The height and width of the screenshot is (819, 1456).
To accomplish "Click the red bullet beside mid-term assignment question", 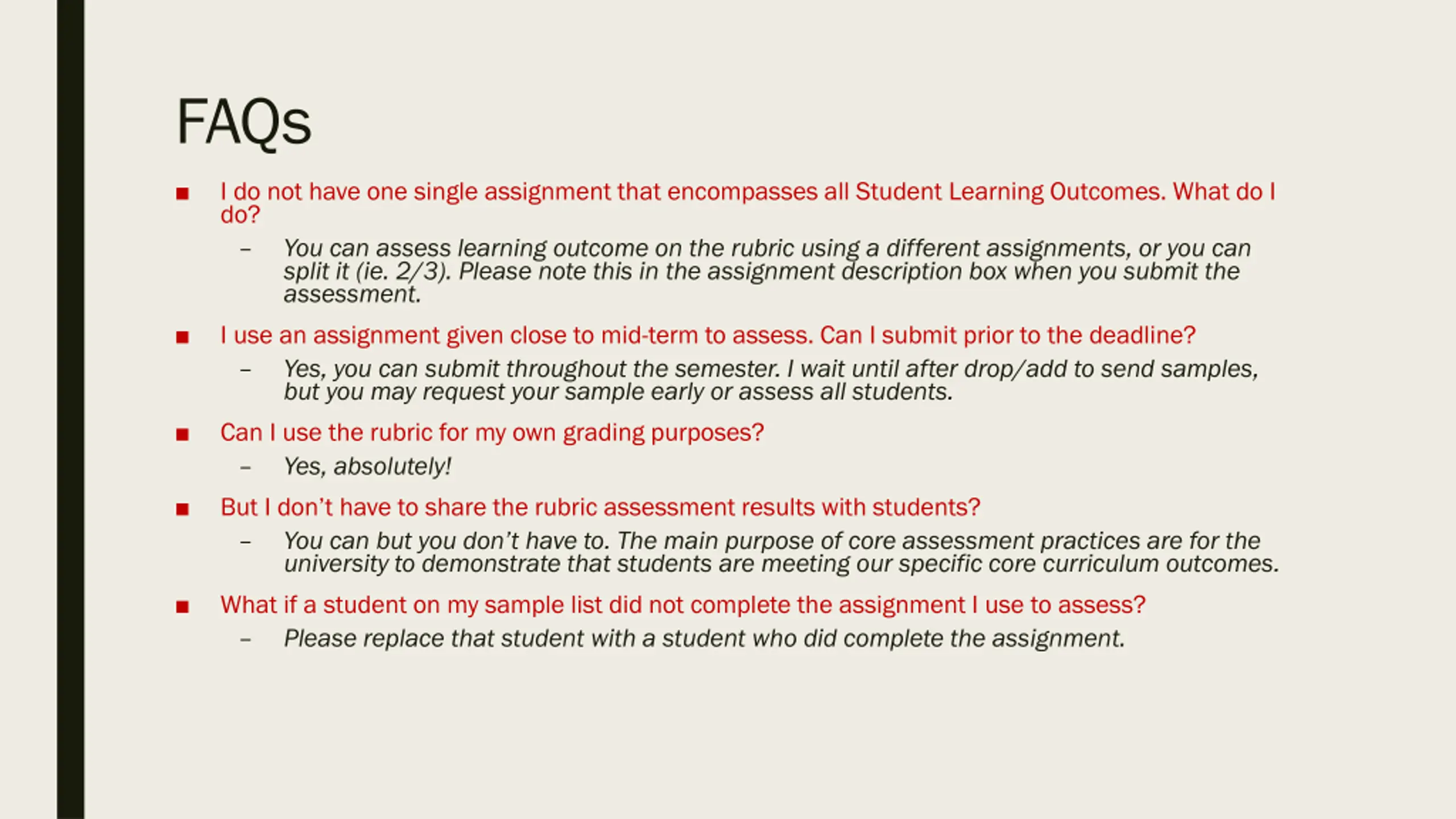I will tap(182, 337).
